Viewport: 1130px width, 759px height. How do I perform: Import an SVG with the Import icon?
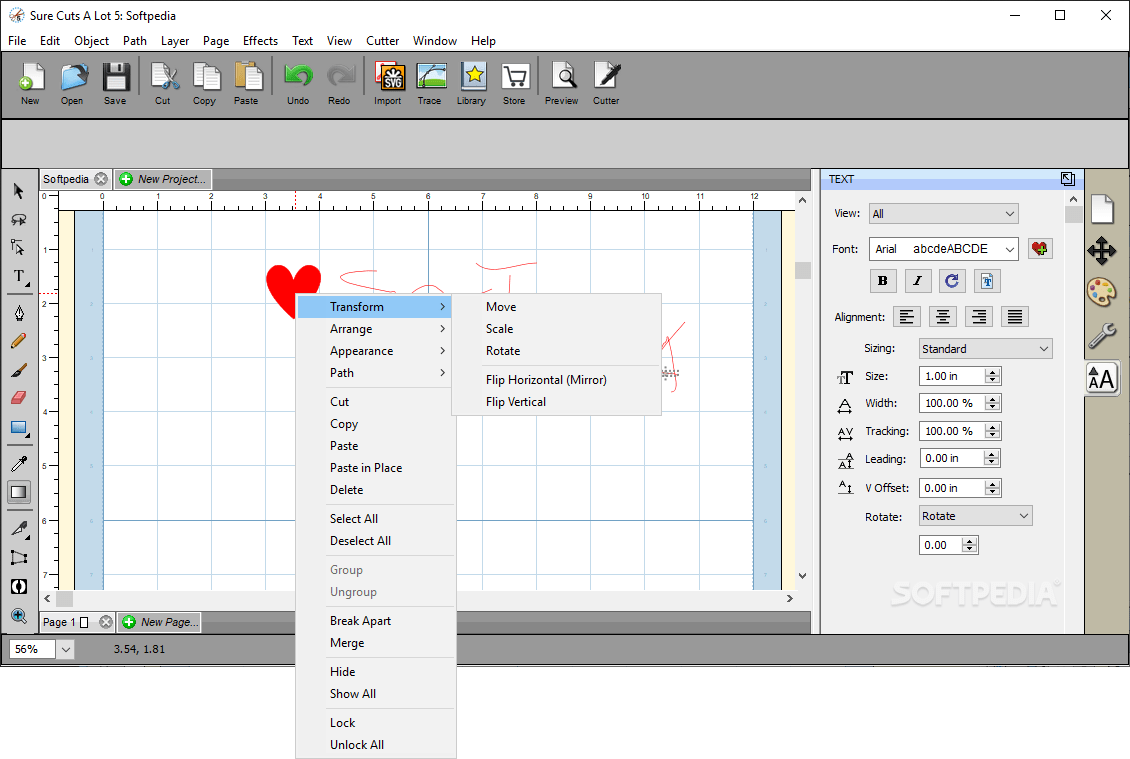pos(389,84)
